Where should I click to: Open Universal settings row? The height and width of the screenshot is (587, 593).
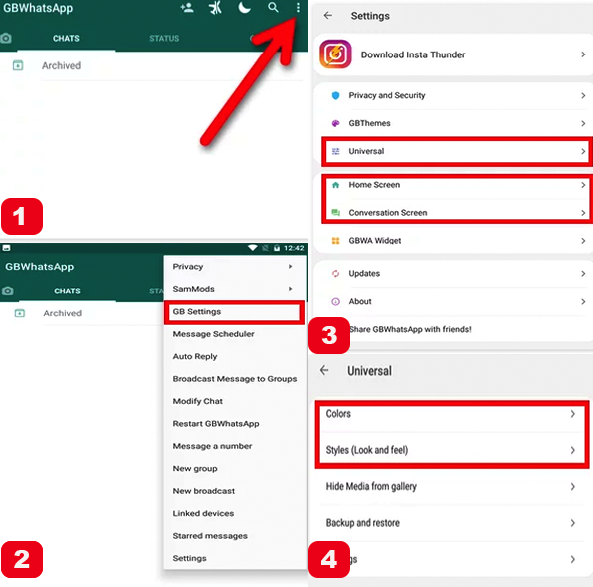456,151
